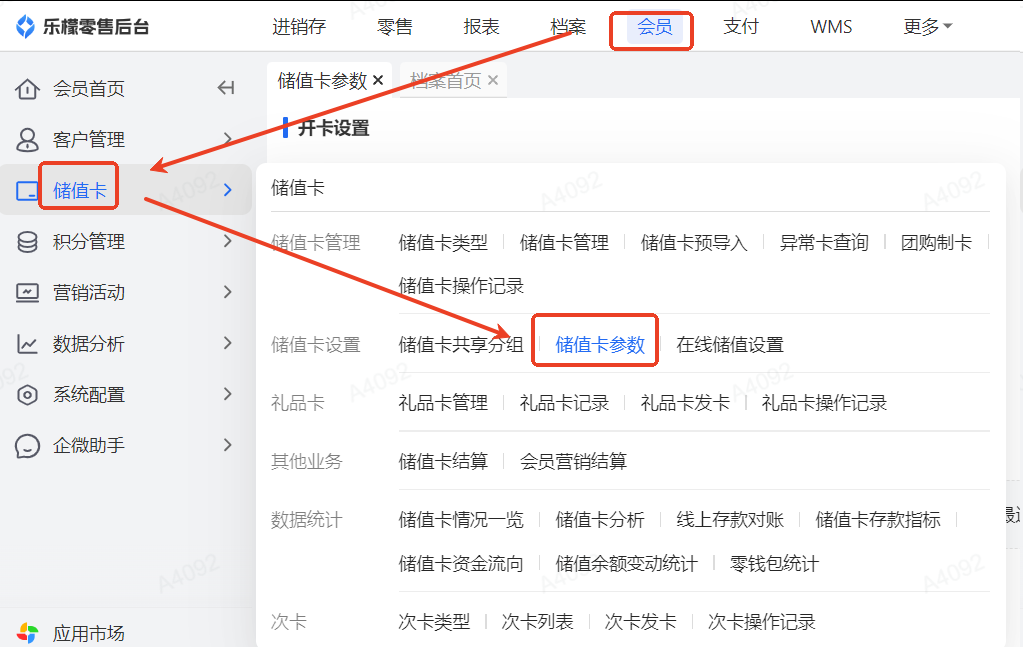Open 储值卡操作记录 link
This screenshot has height=647, width=1023.
(x=461, y=286)
